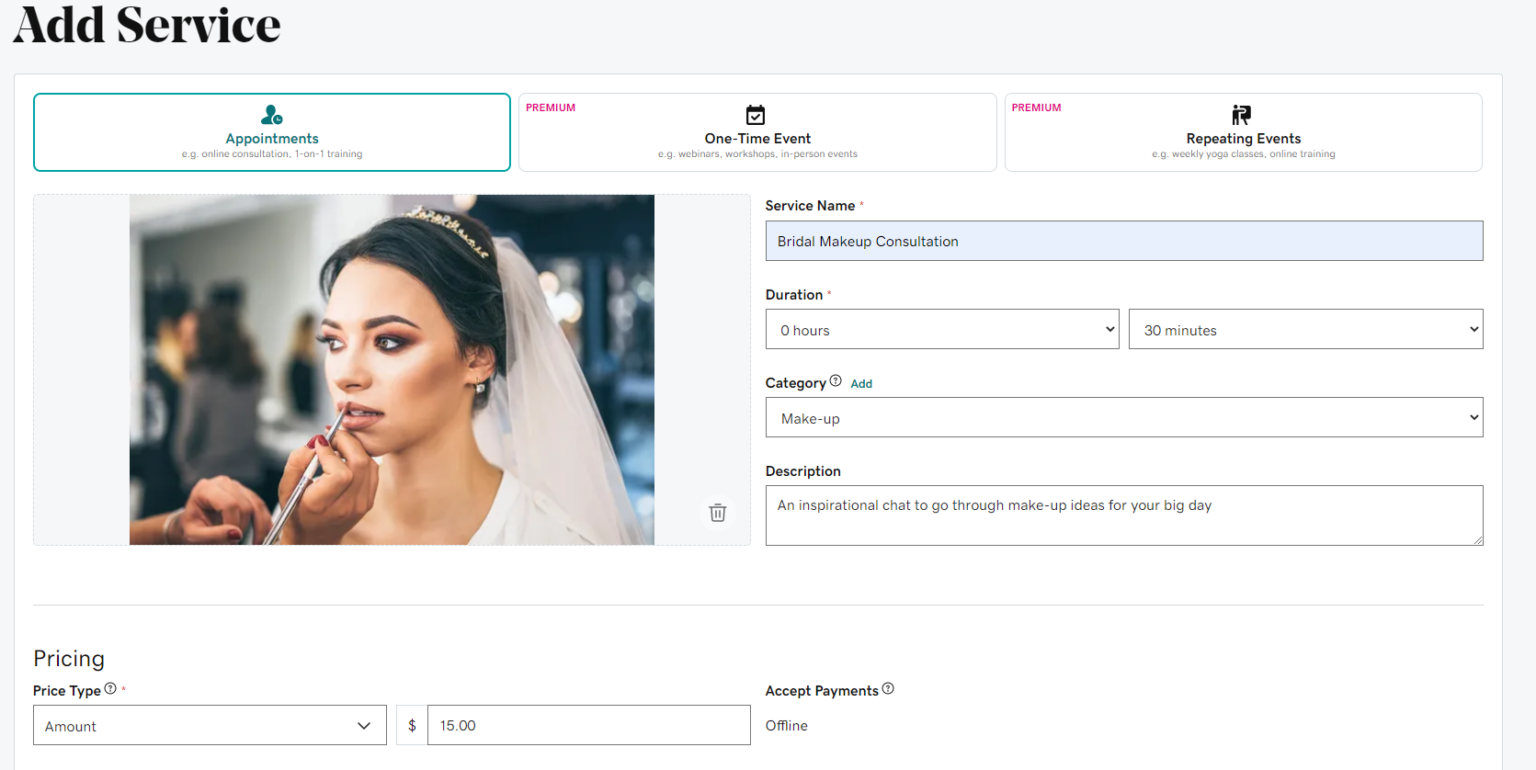Click the Accept Payments help icon
Screen dimensions: 1536x770
click(888, 688)
